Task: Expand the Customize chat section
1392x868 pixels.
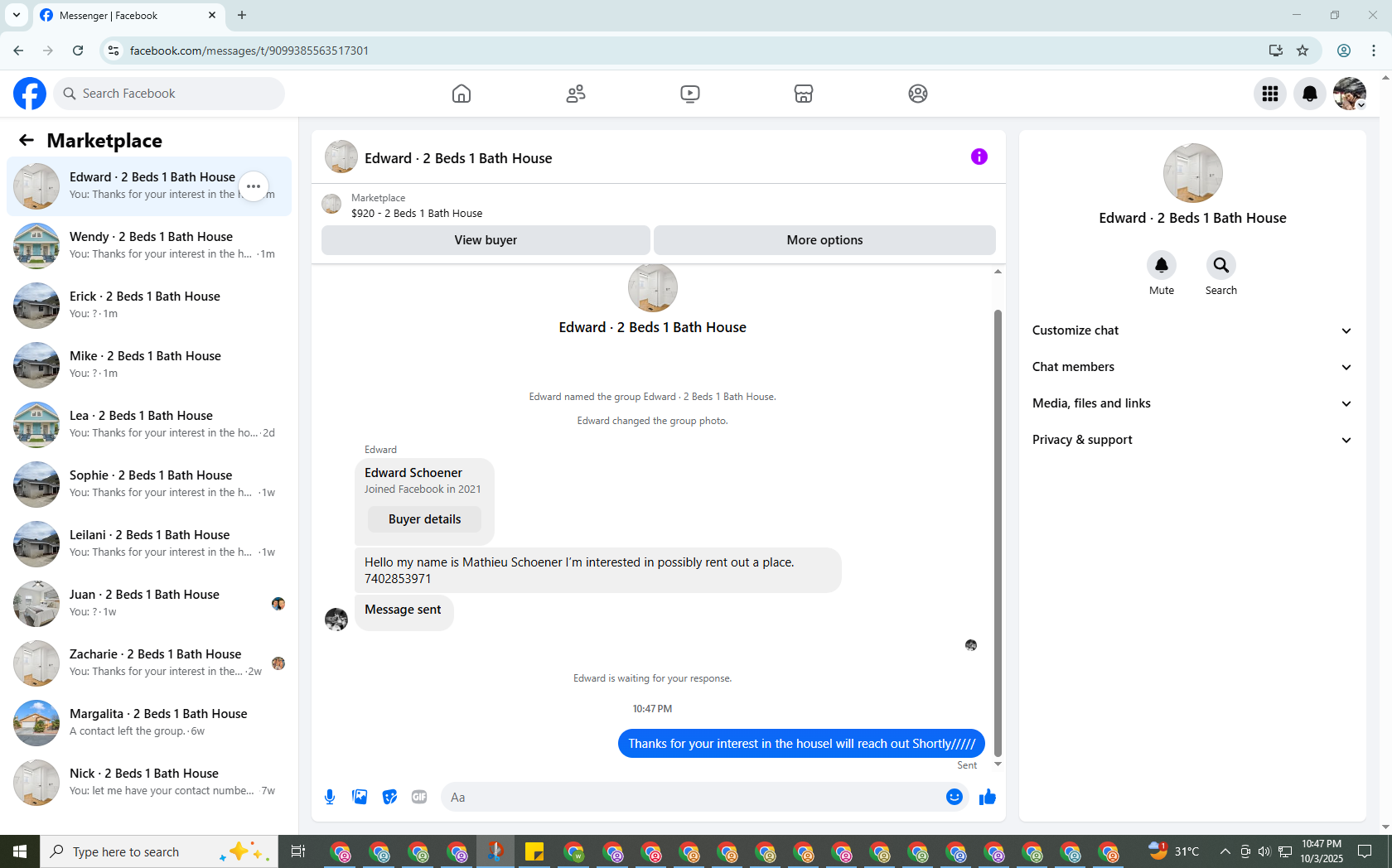Action: click(x=1192, y=330)
